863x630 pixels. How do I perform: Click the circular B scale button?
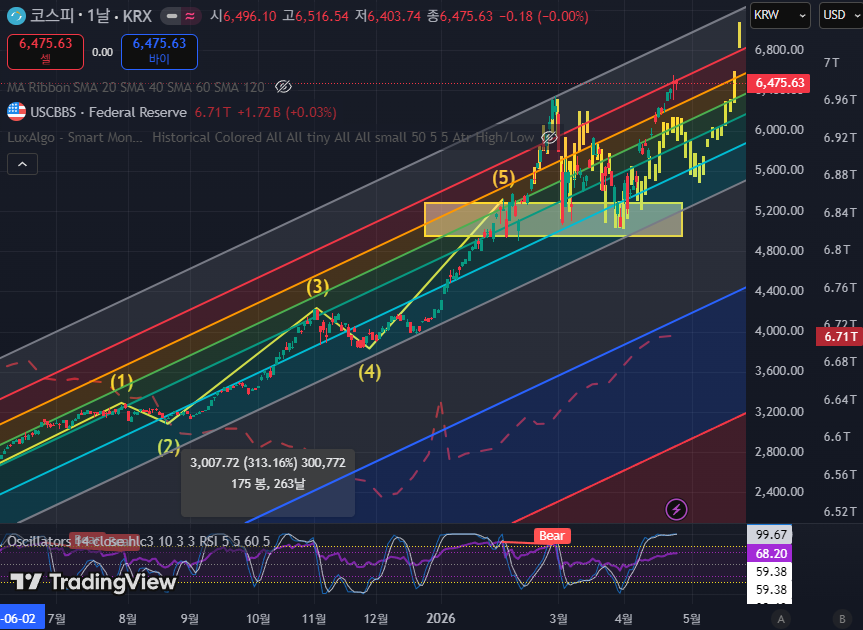(x=842, y=619)
